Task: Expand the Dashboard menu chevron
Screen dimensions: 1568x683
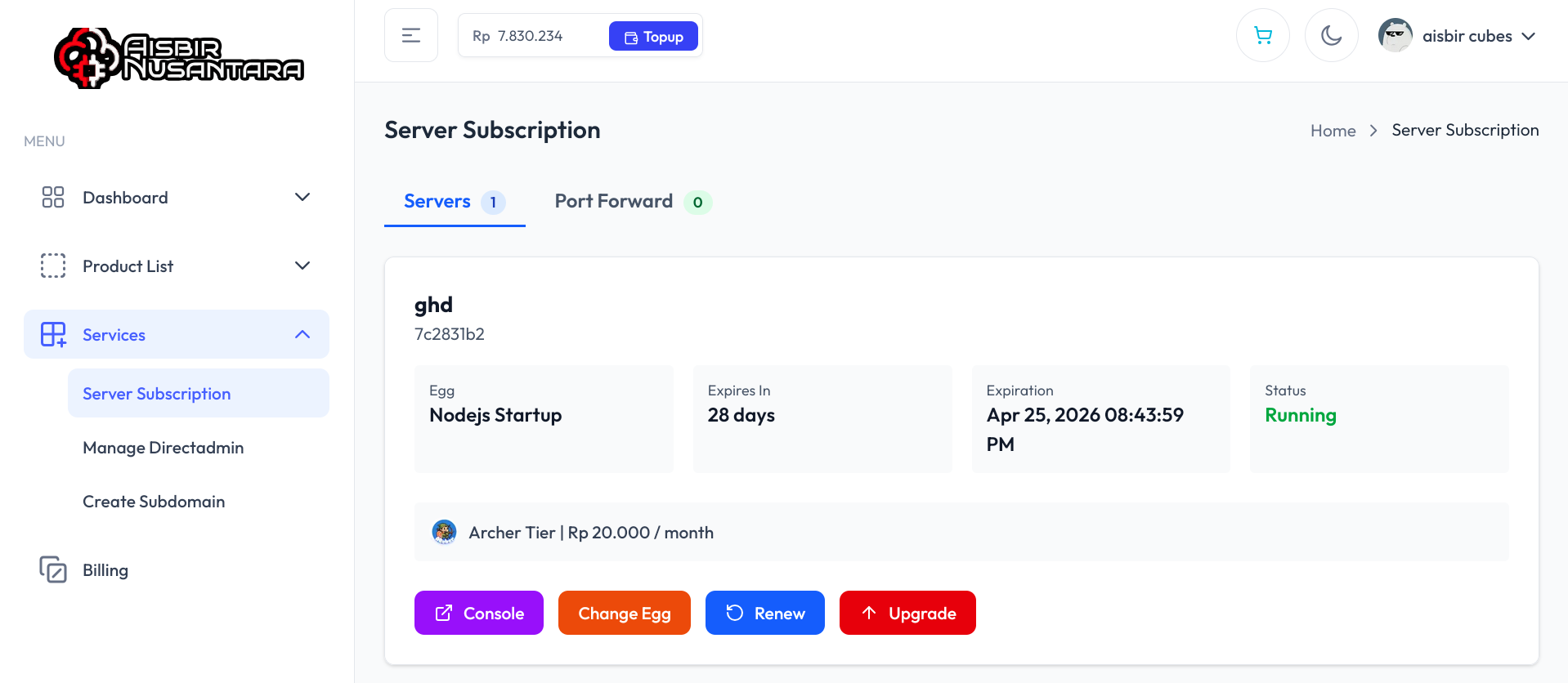Action: pos(302,197)
